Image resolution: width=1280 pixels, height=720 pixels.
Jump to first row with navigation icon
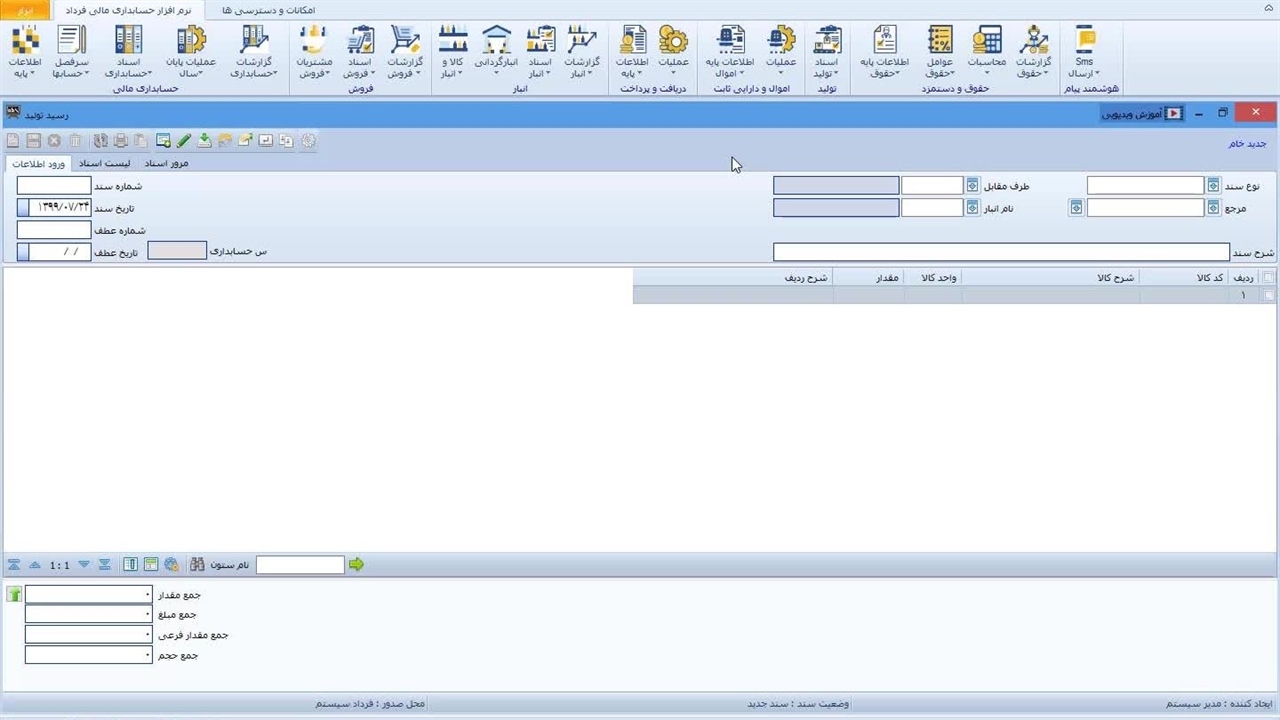14,565
